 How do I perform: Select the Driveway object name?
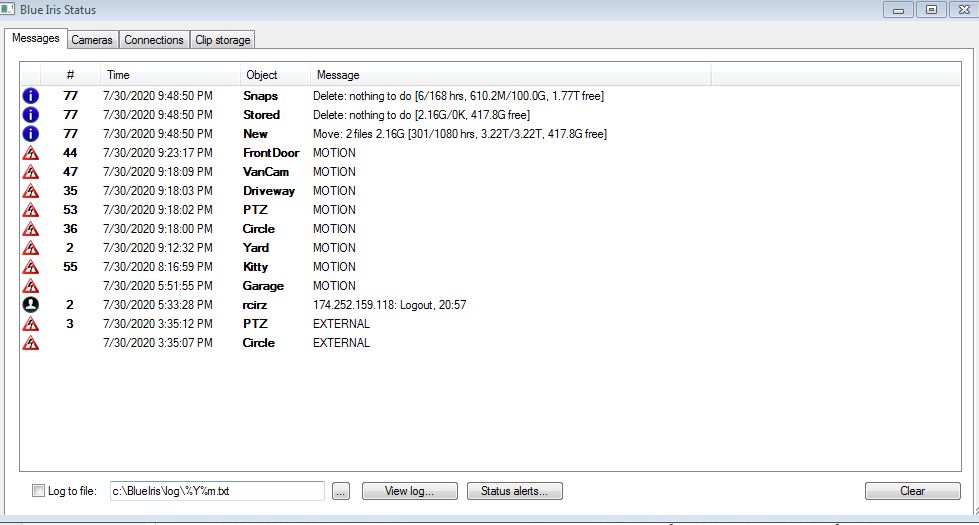(268, 191)
